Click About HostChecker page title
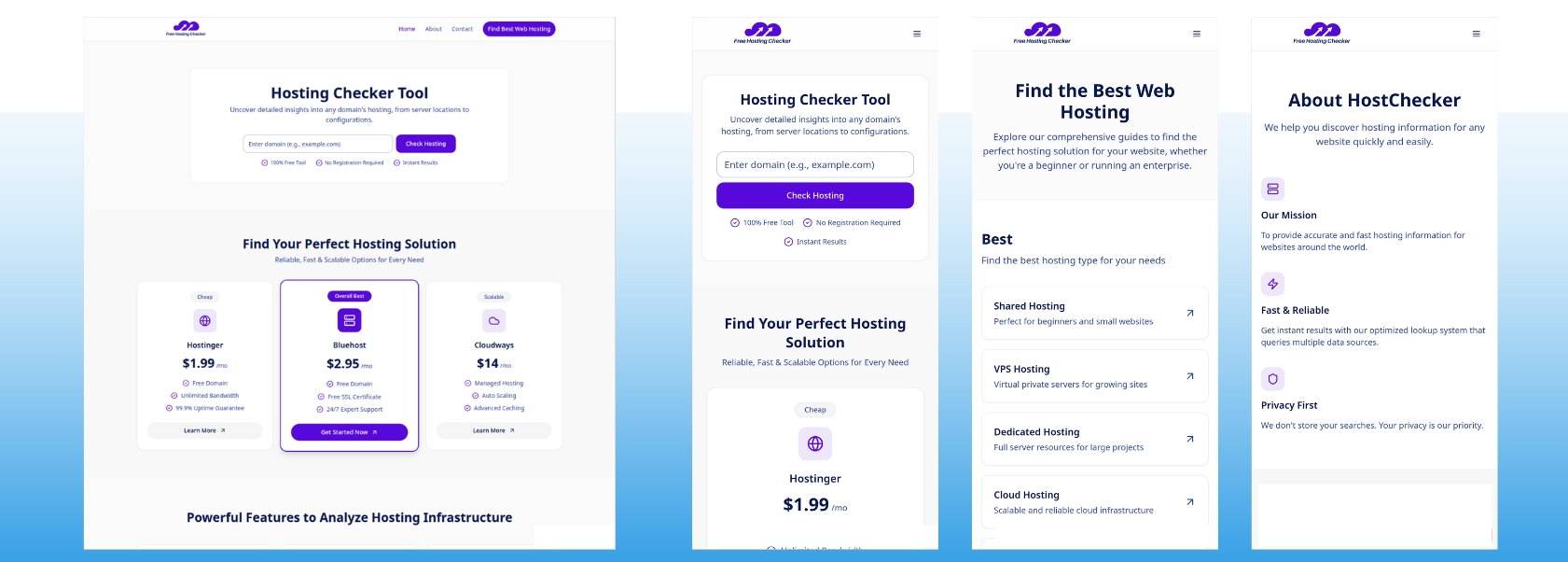1568x562 pixels. point(1375,100)
